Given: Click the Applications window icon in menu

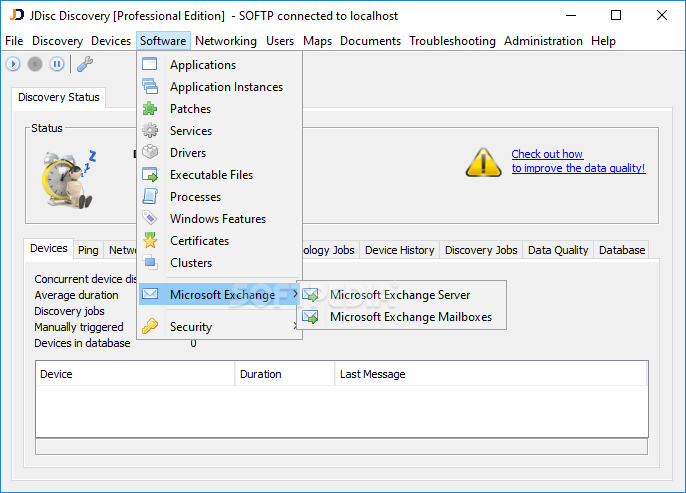Looking at the screenshot, I should 150,64.
